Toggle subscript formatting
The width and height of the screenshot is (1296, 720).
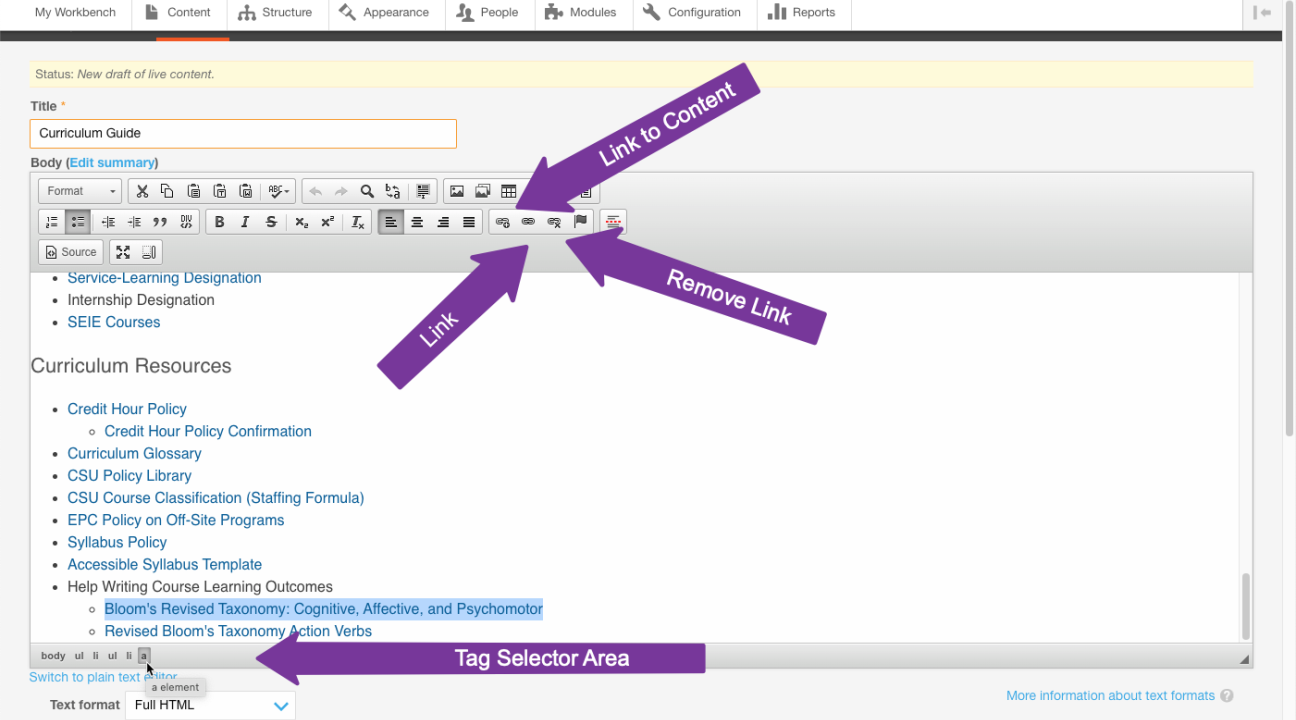pyautogui.click(x=301, y=222)
